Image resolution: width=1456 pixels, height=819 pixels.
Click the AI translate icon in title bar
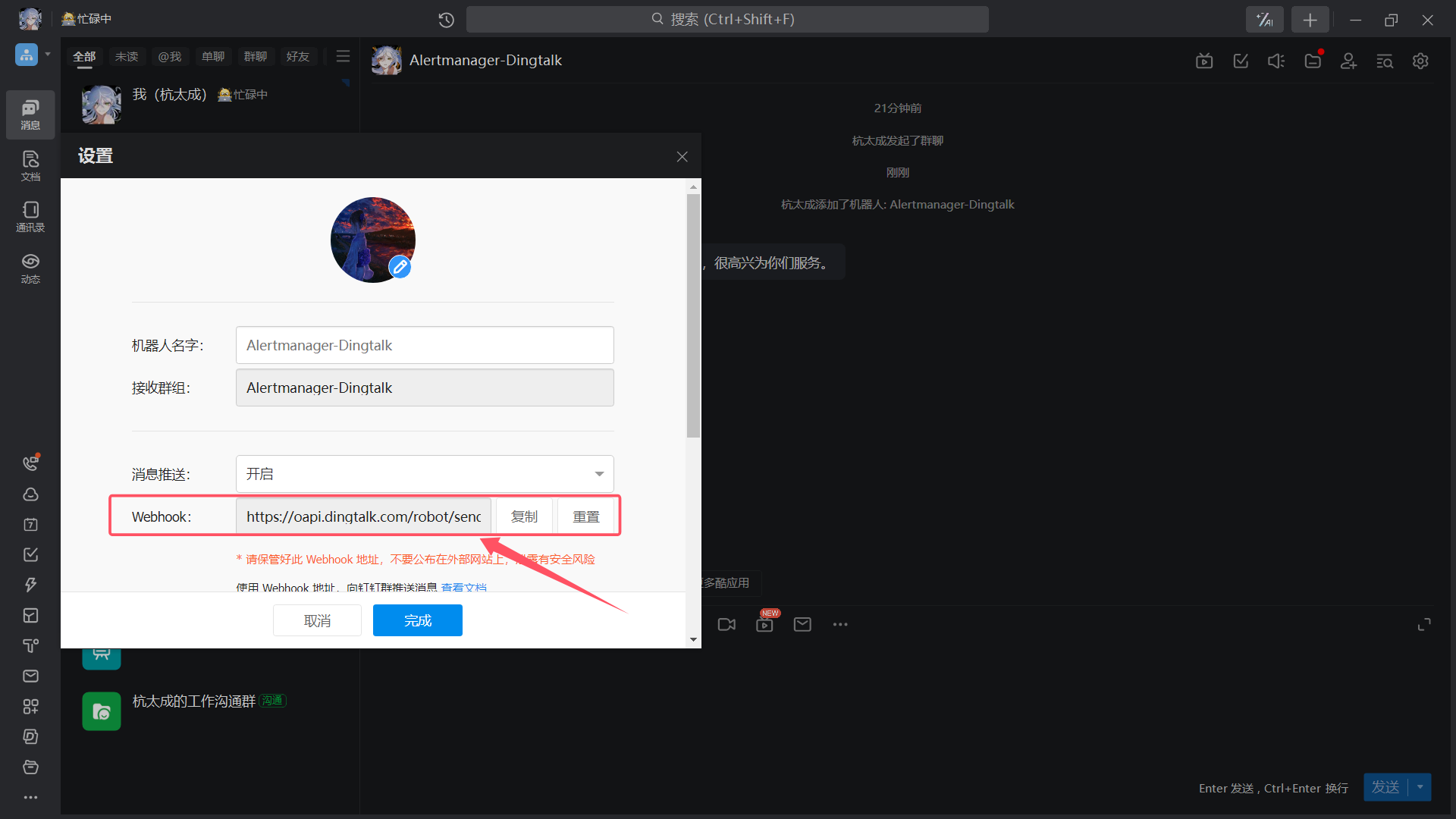point(1264,20)
